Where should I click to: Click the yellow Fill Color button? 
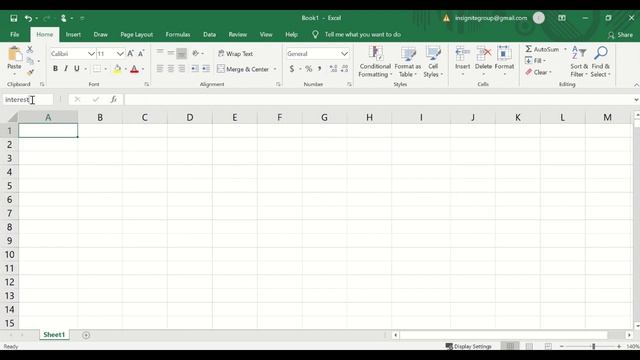(117, 69)
